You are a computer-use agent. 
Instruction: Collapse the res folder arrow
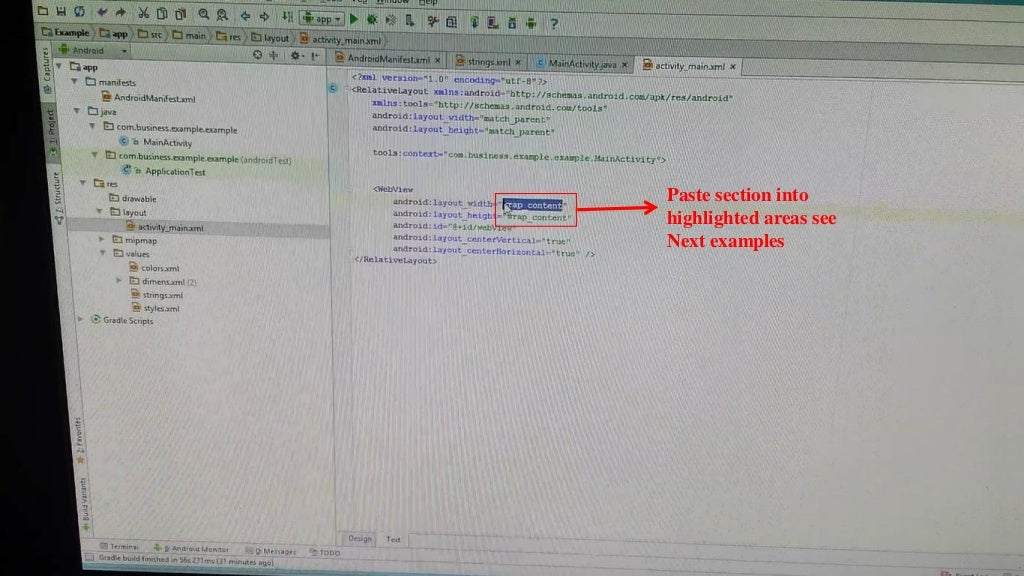(83, 183)
